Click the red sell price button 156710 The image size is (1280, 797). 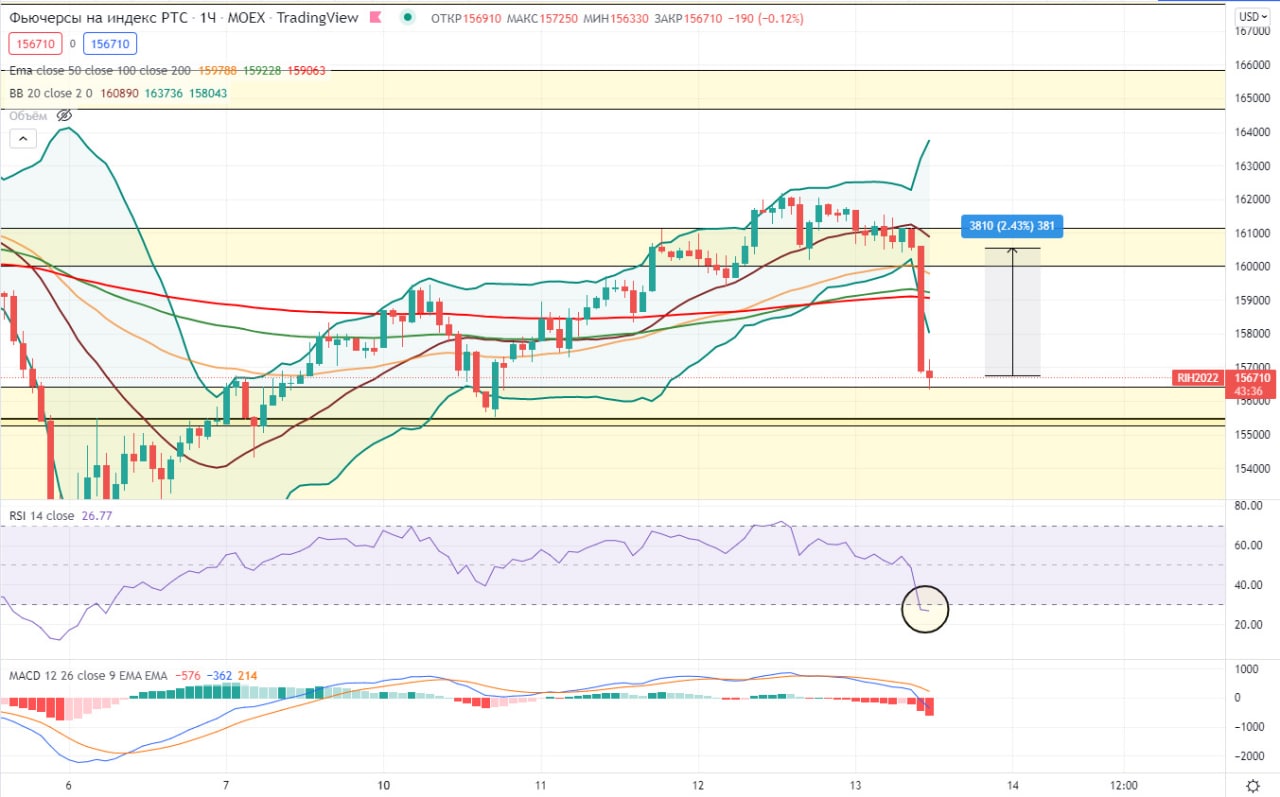[x=34, y=44]
